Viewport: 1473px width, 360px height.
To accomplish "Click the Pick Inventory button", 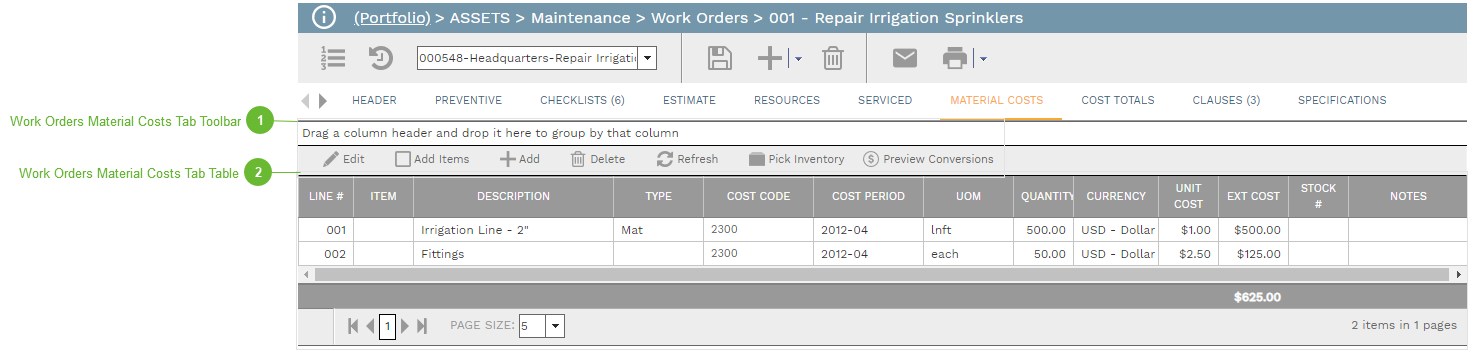I will tap(796, 159).
